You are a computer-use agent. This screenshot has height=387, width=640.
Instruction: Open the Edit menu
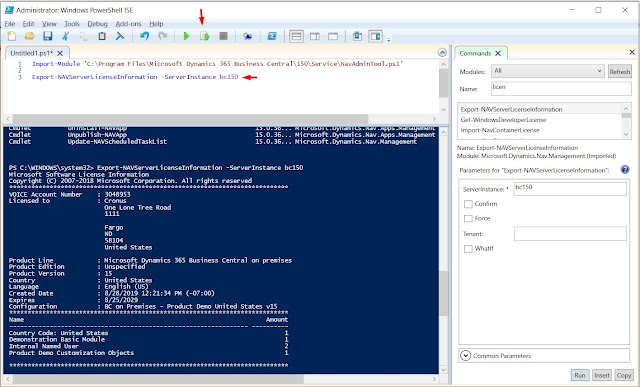[x=28, y=24]
